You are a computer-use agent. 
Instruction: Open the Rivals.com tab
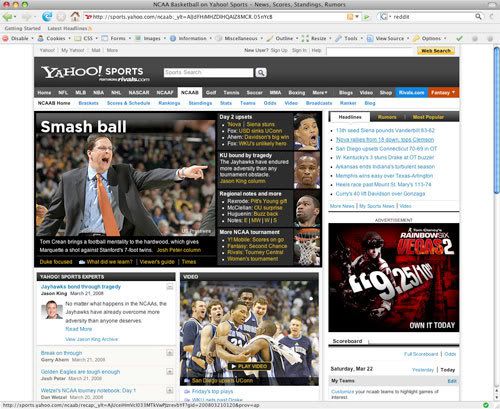pyautogui.click(x=412, y=93)
